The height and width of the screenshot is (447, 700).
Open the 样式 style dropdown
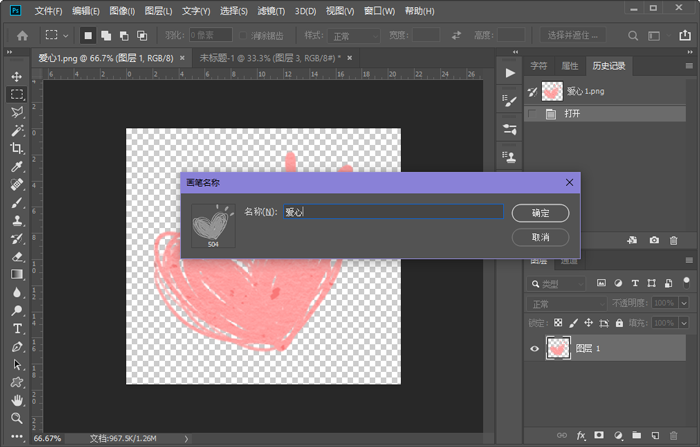click(354, 36)
